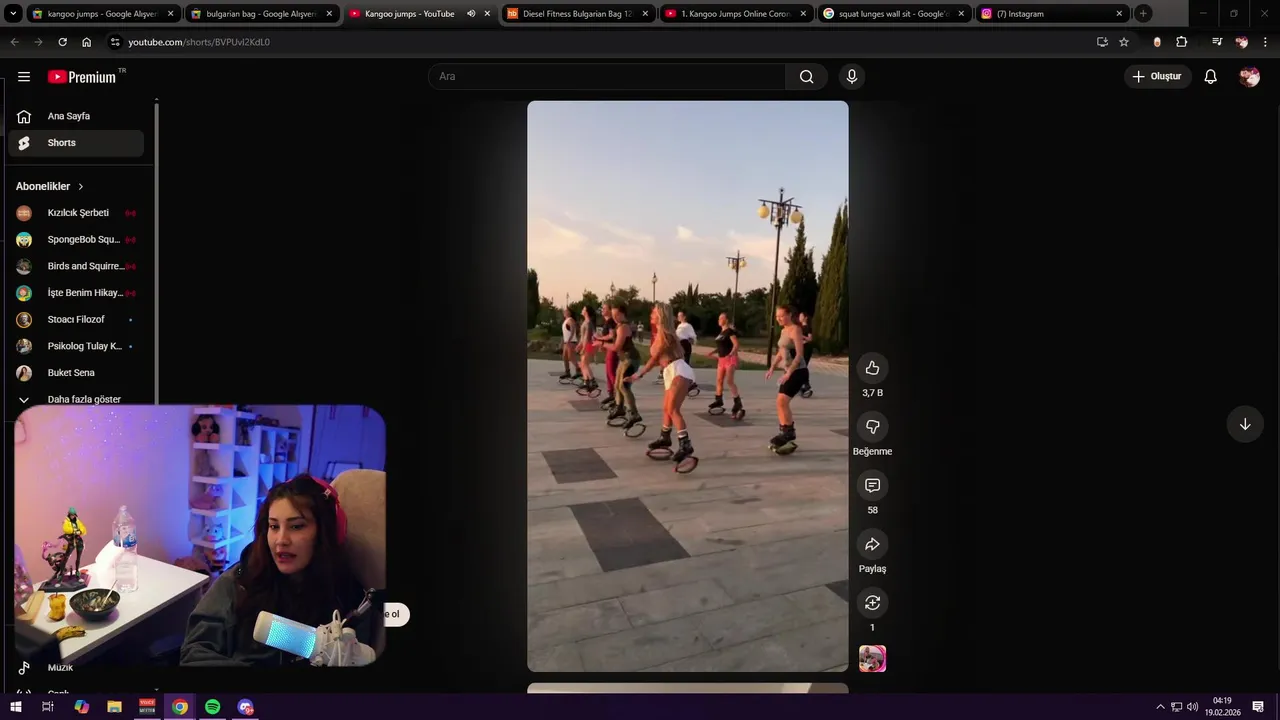Open Chrome profile avatar in toolbar
This screenshot has width=1280, height=720.
click(x=1242, y=42)
